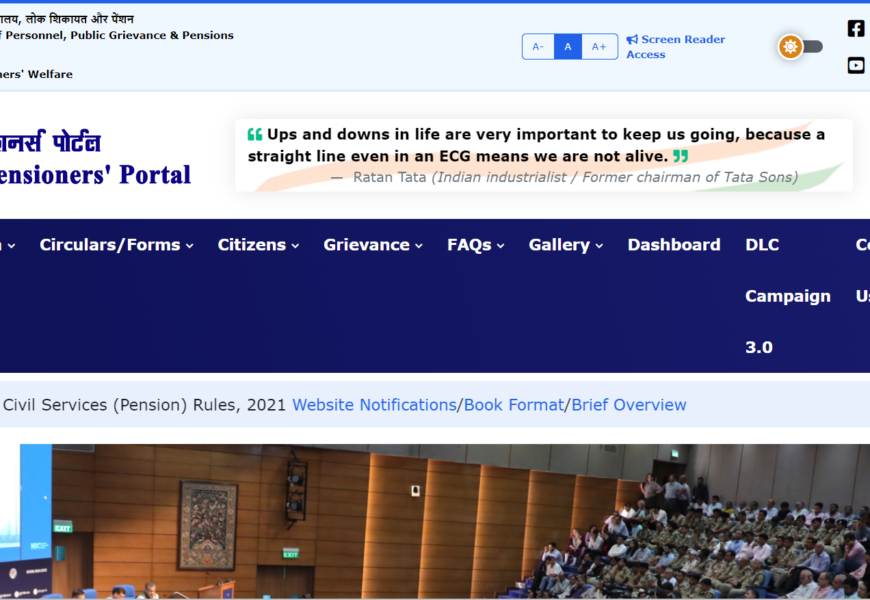Viewport: 870px width, 600px height.
Task: Open the Facebook page icon
Action: coord(856,28)
